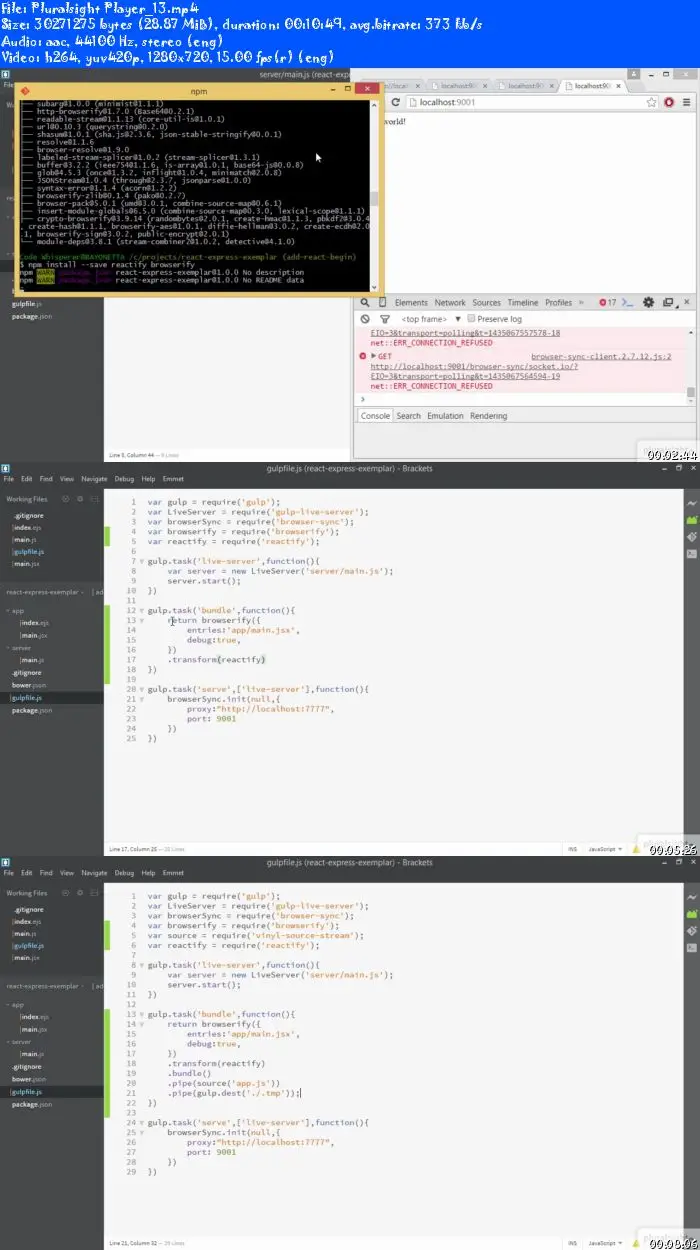Open DevTools settings gear icon
700x1250 pixels.
[x=647, y=302]
